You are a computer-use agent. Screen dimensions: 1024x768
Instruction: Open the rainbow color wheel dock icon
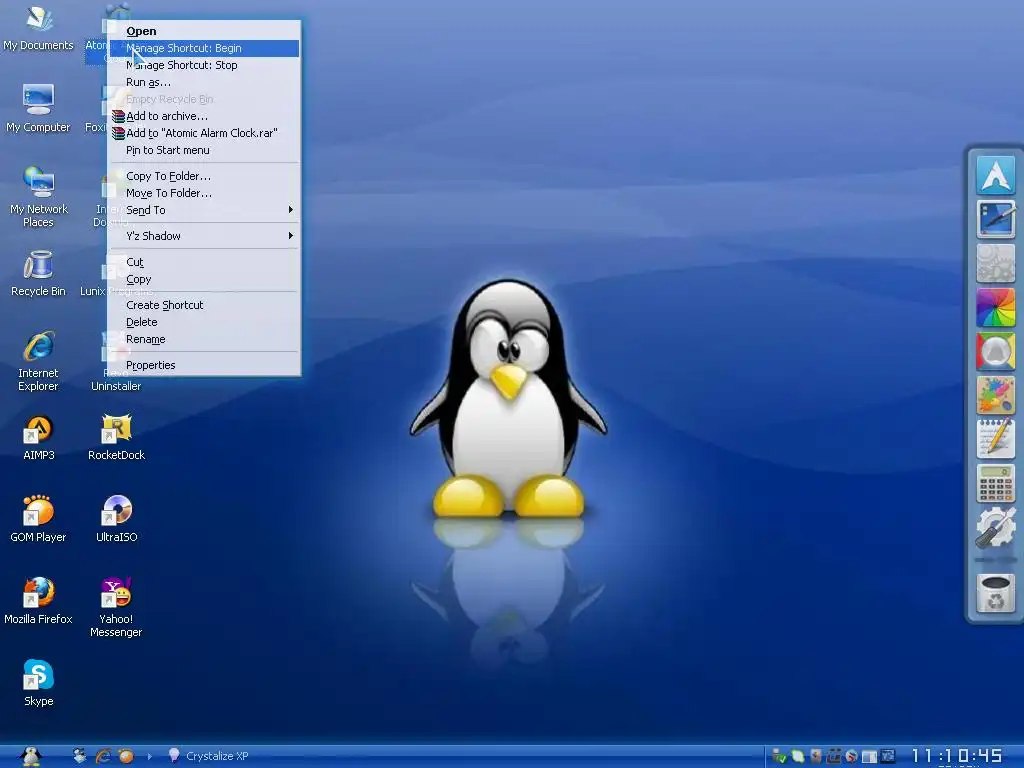point(995,307)
